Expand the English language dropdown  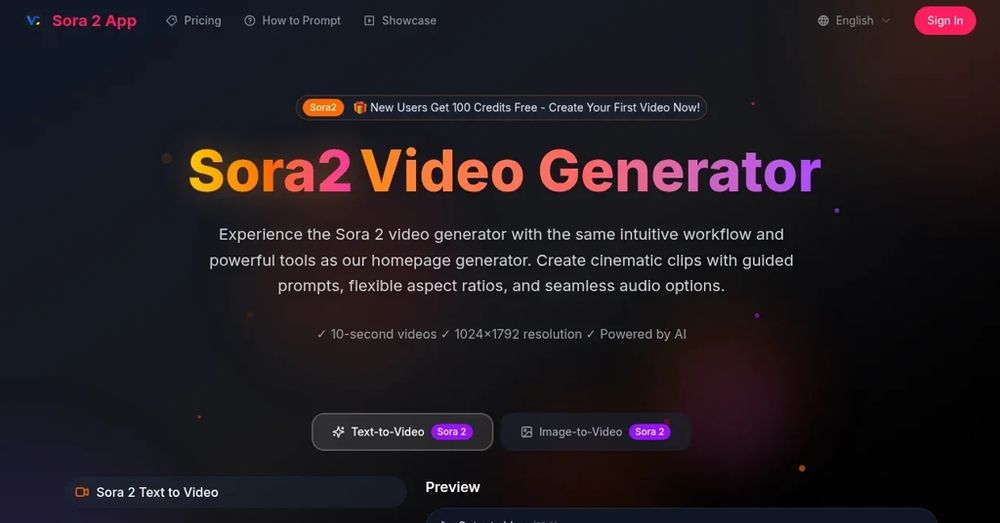click(853, 21)
